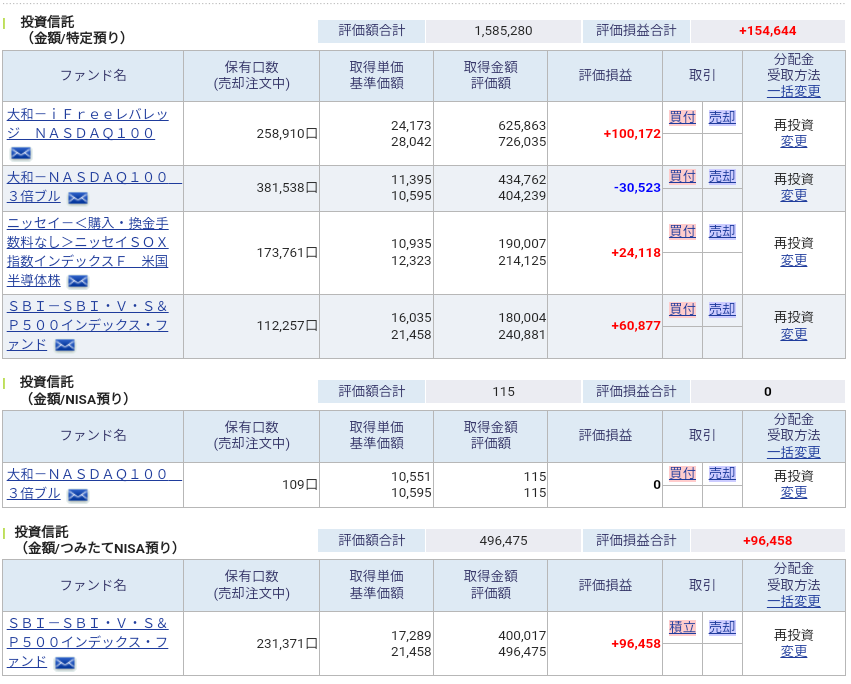Click total valuation 496,475 for つみたてNISA
The image size is (851, 684).
click(503, 541)
